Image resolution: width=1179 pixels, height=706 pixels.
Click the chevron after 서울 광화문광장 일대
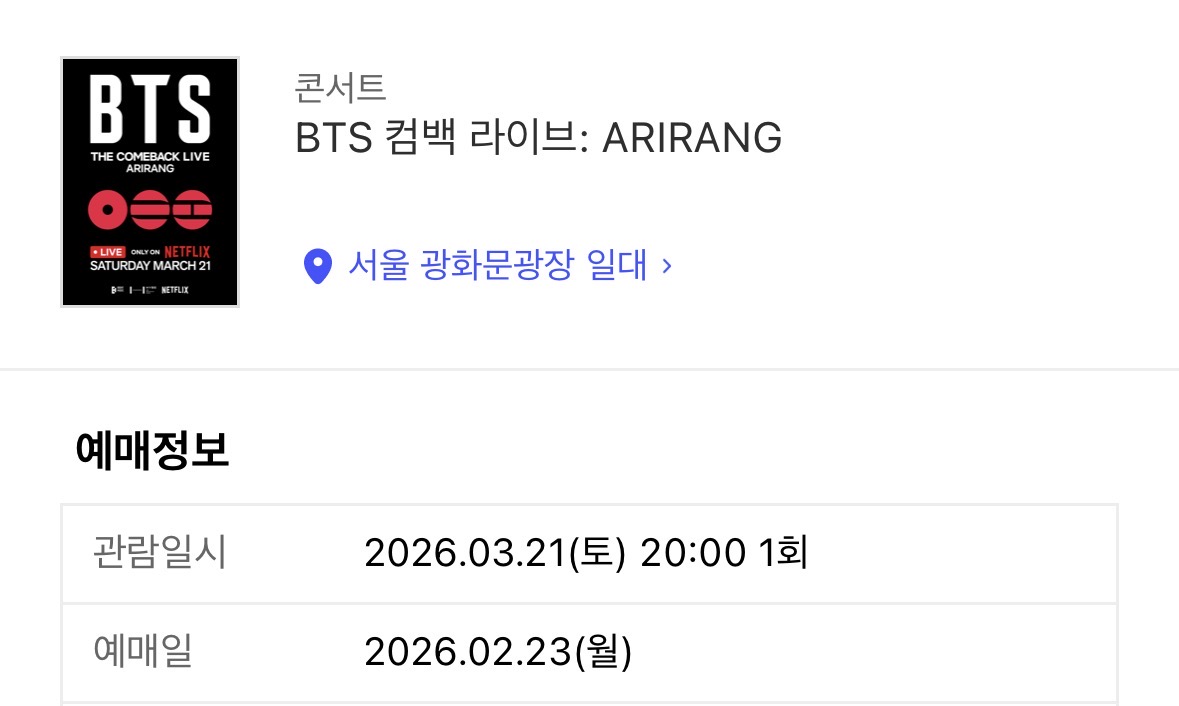pyautogui.click(x=666, y=265)
